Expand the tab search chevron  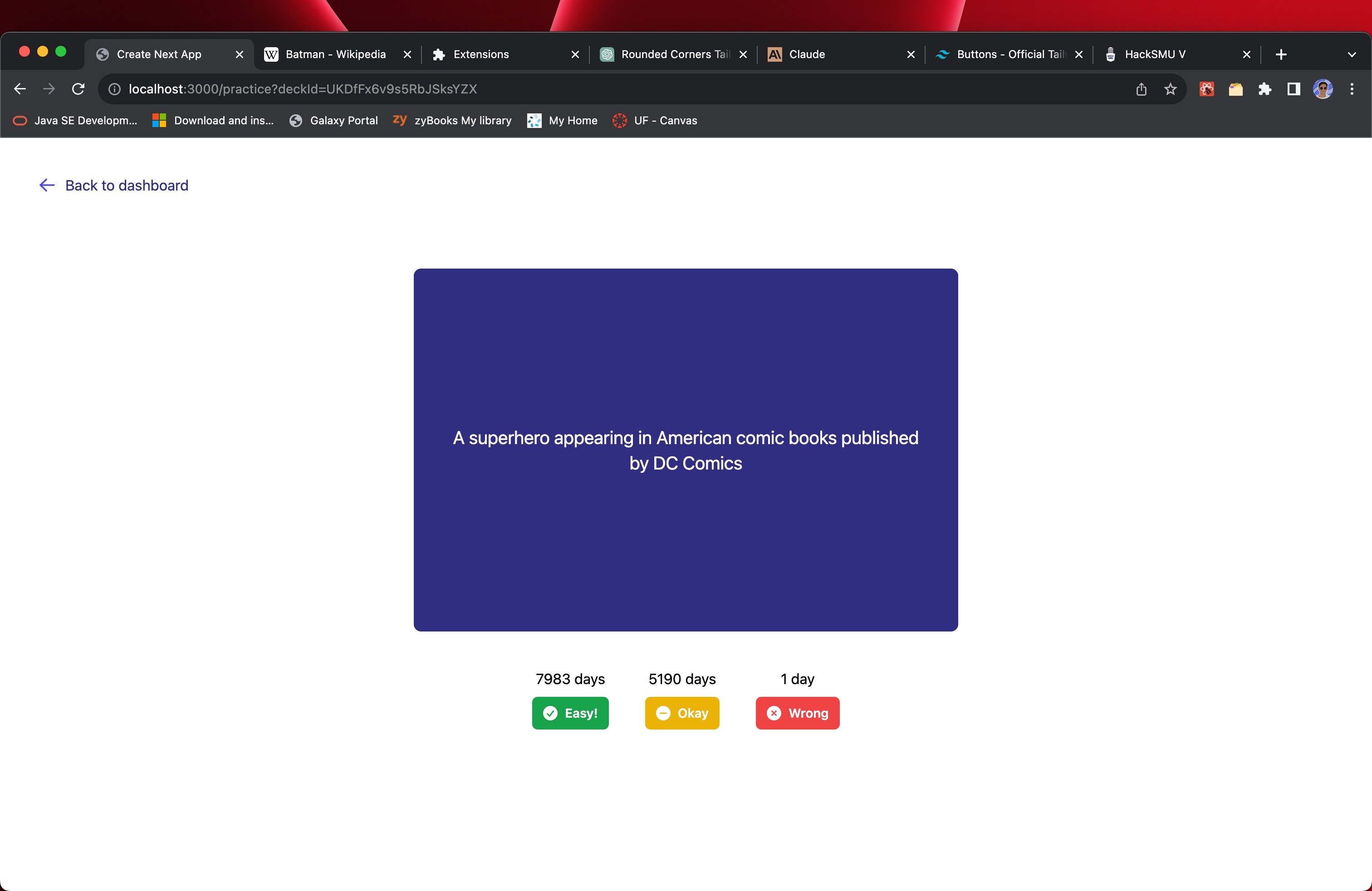tap(1351, 54)
